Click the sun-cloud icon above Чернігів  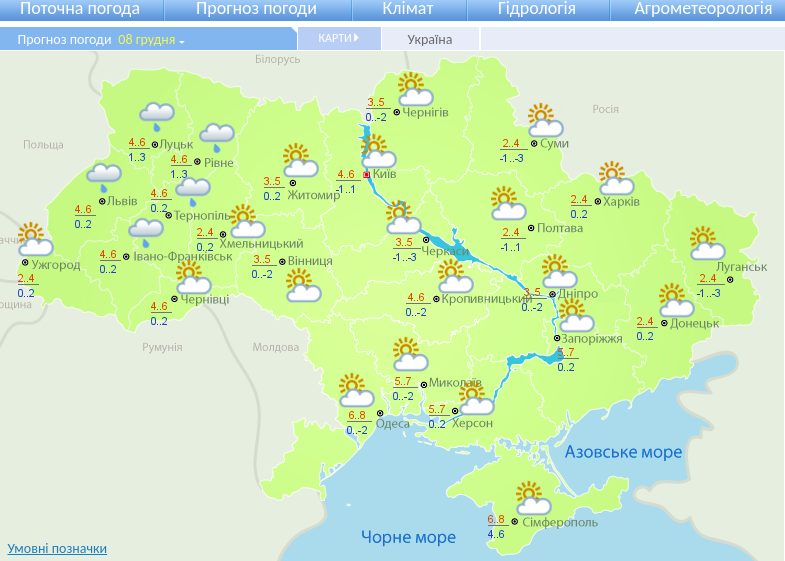[x=413, y=90]
